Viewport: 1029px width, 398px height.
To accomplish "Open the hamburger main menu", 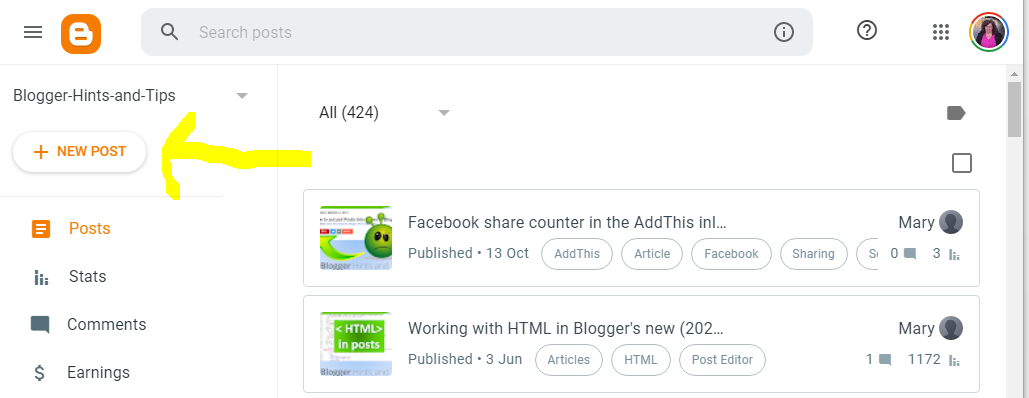I will pos(33,32).
